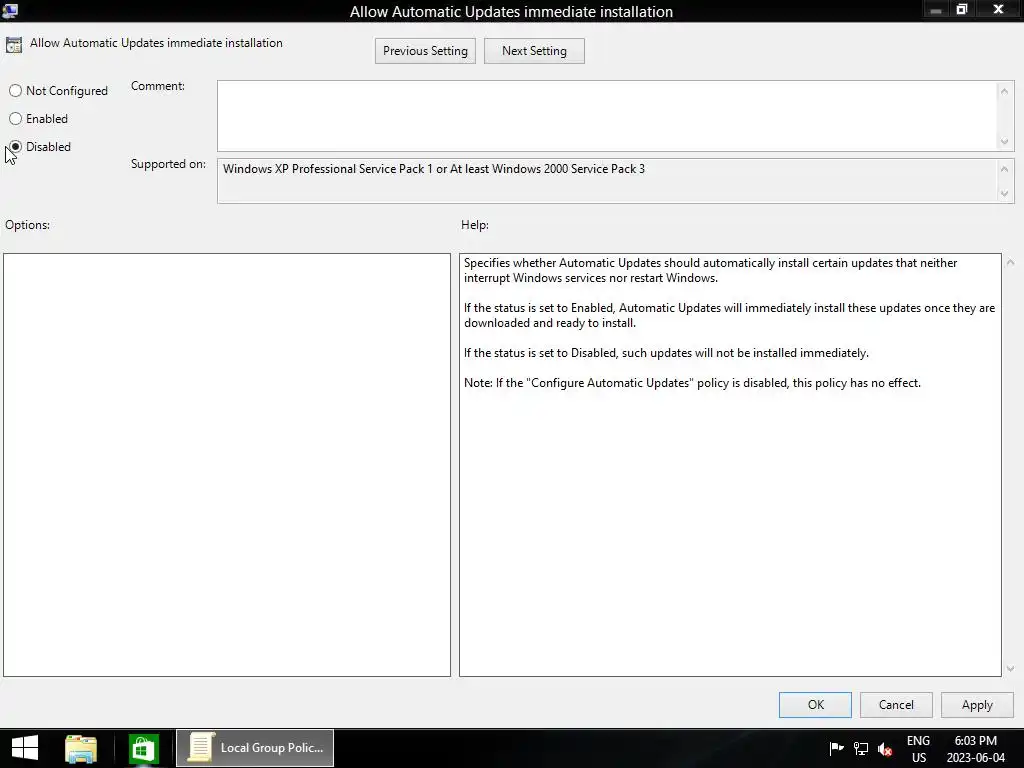Click the window system icon in title bar
Screen dimensions: 1024x768
pyautogui.click(x=10, y=10)
